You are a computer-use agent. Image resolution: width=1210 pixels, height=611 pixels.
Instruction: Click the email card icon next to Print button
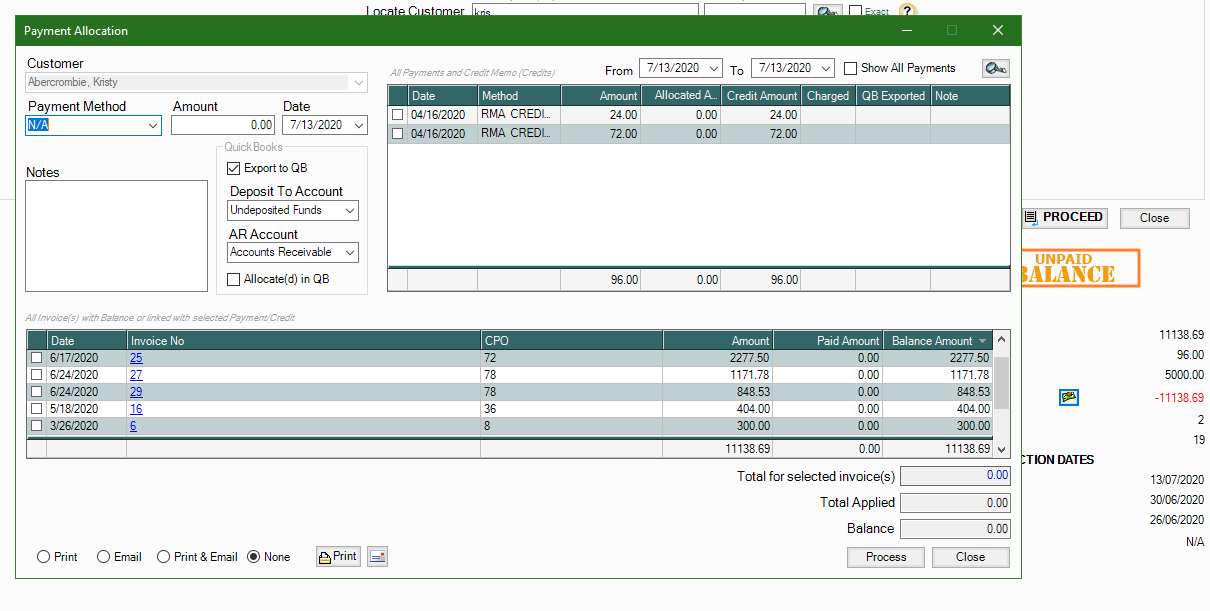click(377, 557)
